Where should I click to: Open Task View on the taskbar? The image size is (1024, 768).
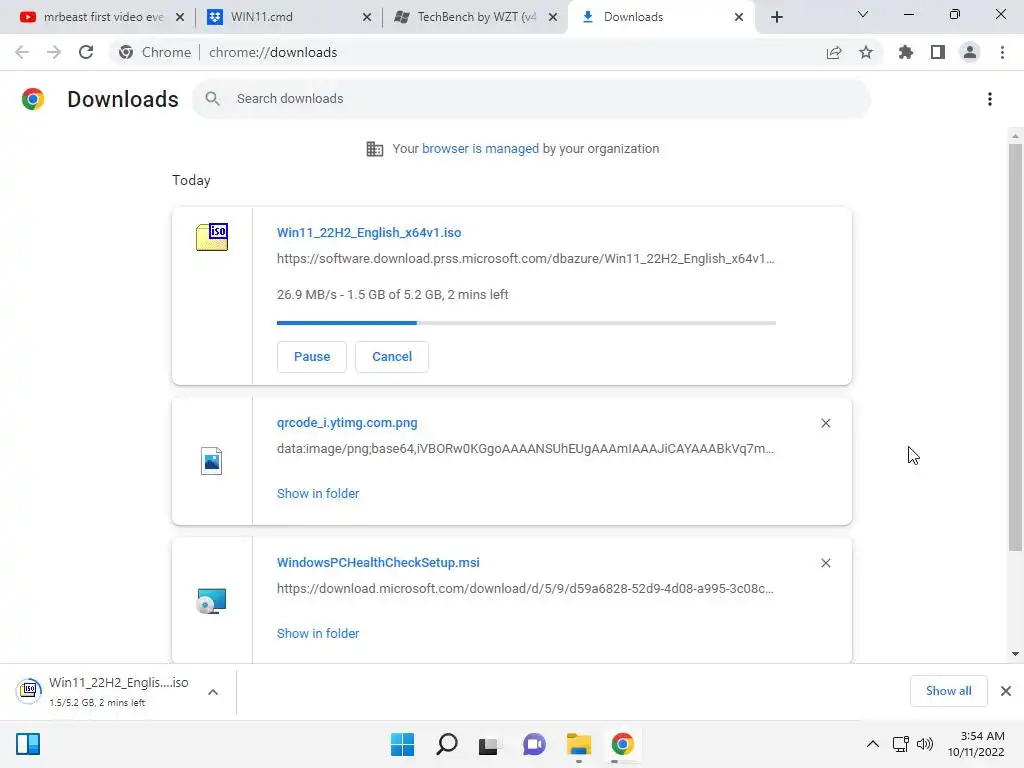pos(490,744)
